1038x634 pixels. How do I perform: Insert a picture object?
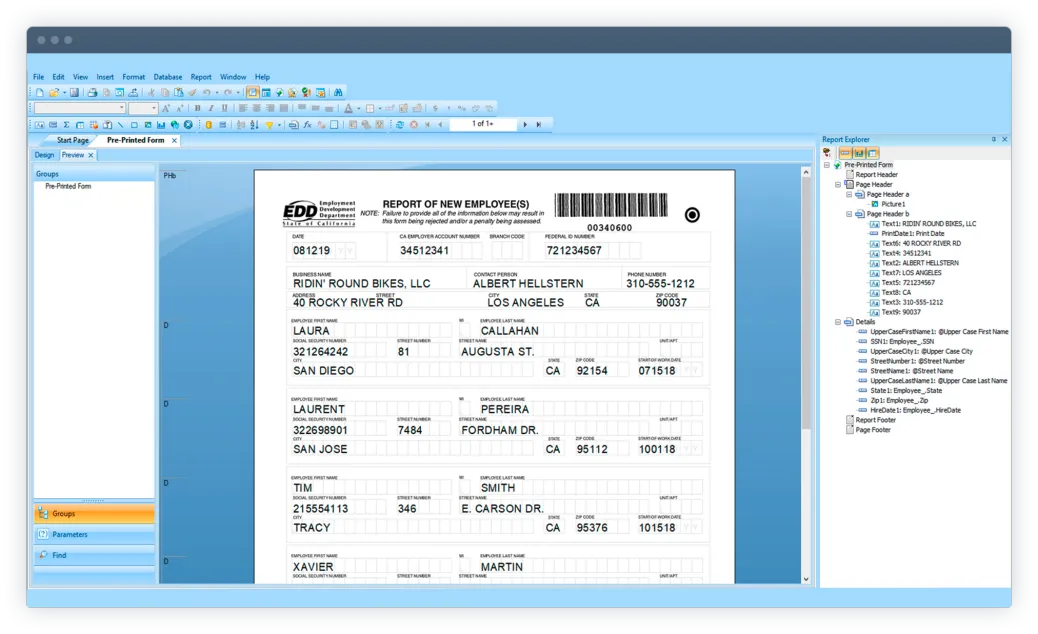point(148,123)
